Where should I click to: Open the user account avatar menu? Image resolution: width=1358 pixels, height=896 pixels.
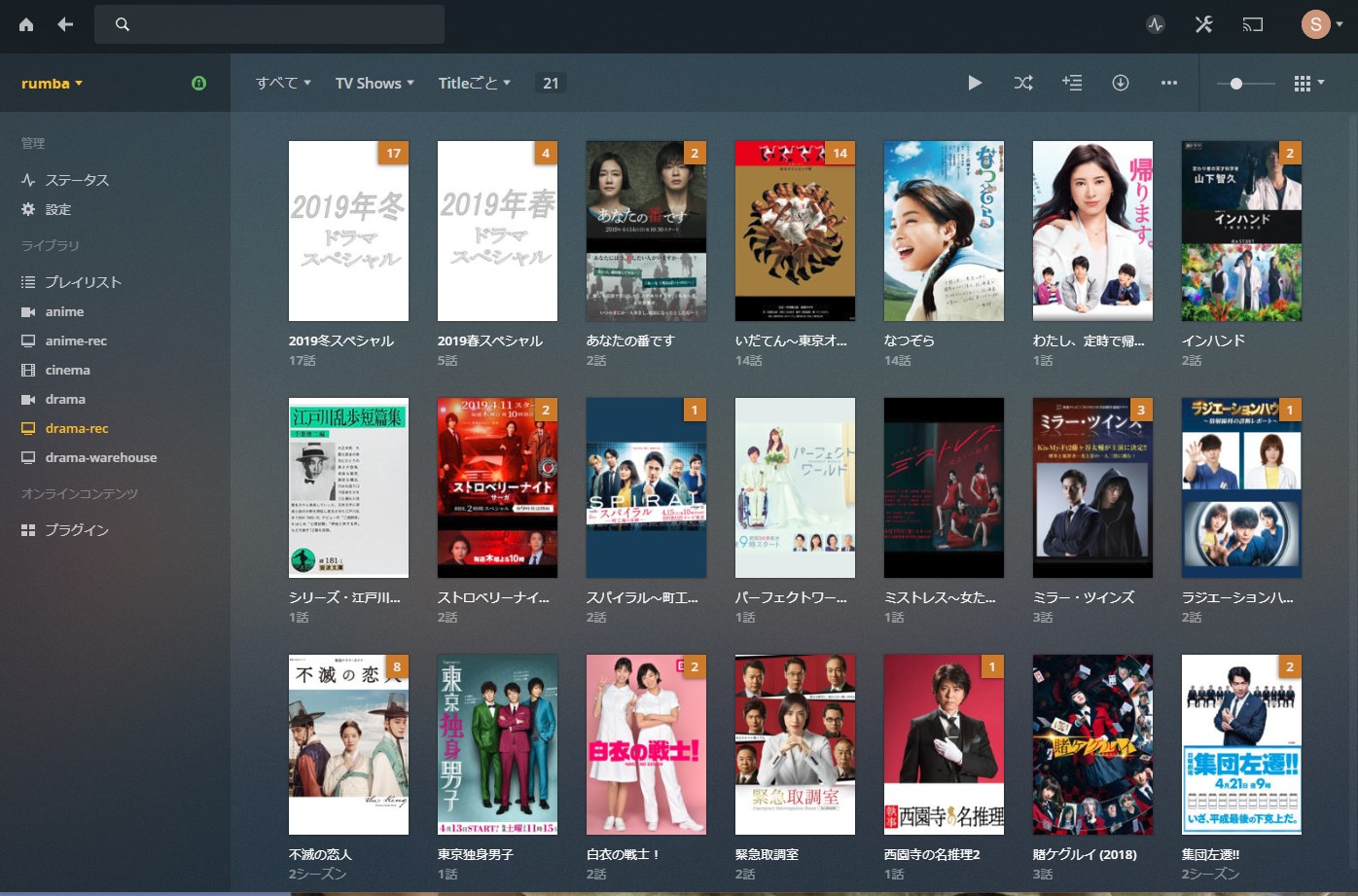[1322, 24]
